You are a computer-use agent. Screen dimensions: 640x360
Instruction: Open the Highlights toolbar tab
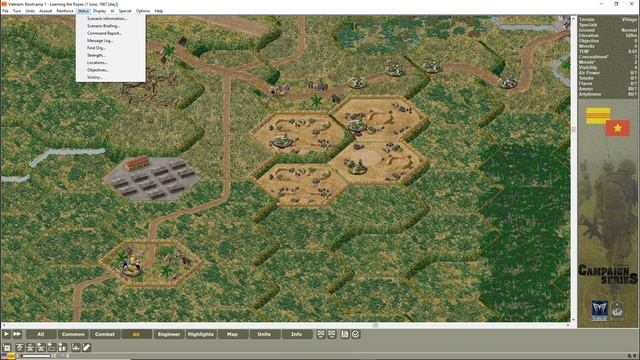coord(200,334)
